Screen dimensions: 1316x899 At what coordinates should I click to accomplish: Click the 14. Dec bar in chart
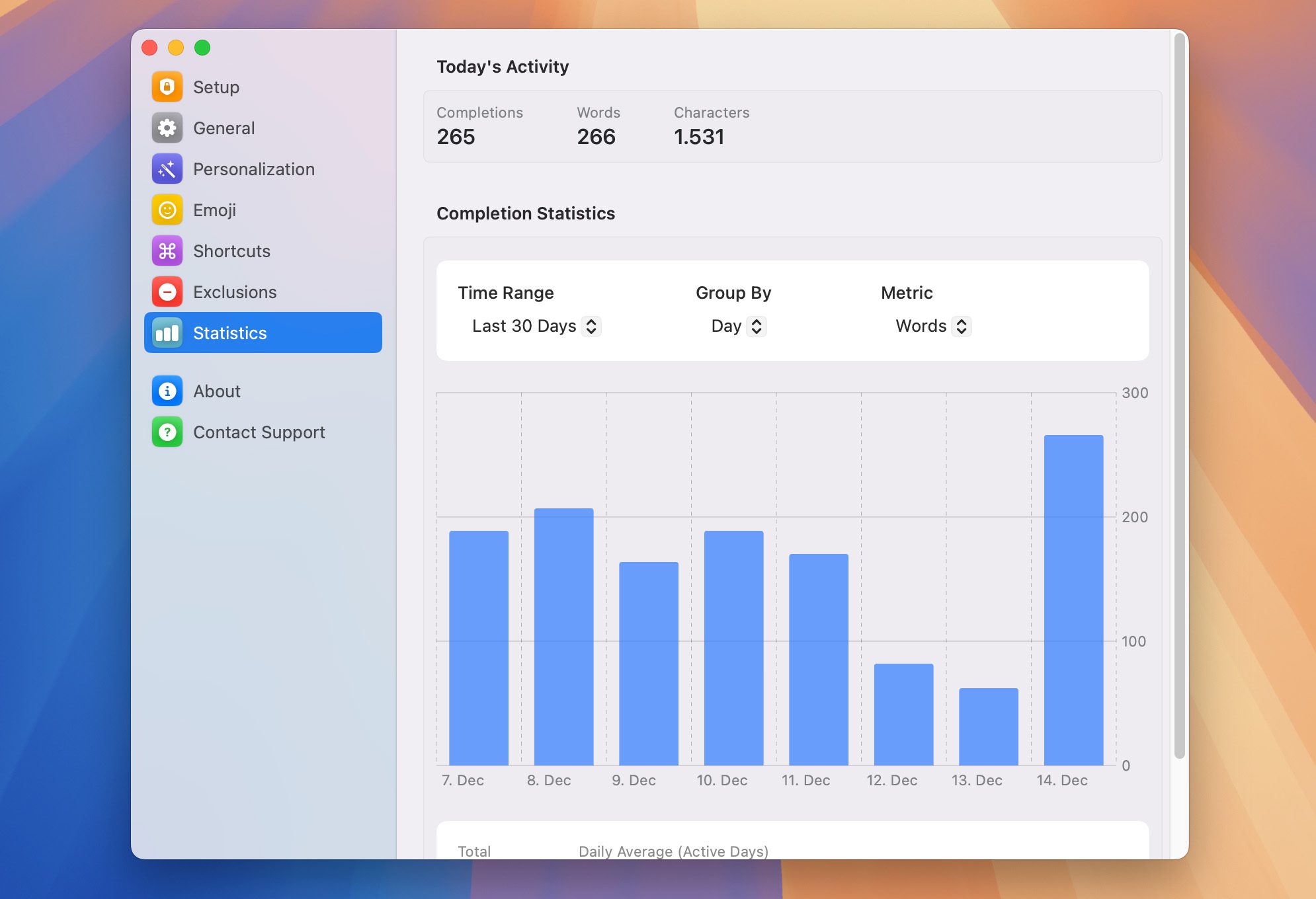click(1073, 600)
